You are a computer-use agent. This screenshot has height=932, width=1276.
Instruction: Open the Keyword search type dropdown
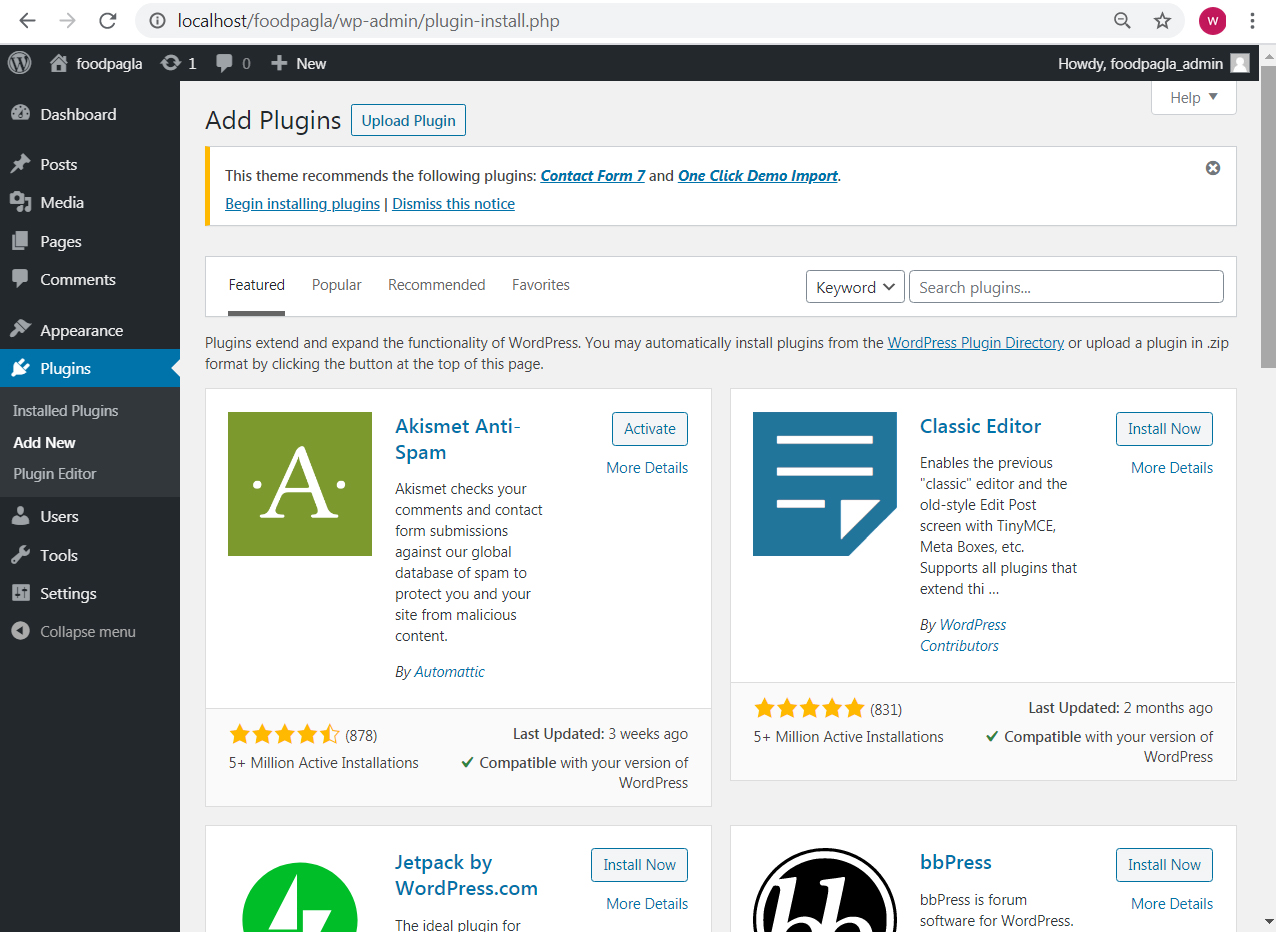(x=855, y=287)
